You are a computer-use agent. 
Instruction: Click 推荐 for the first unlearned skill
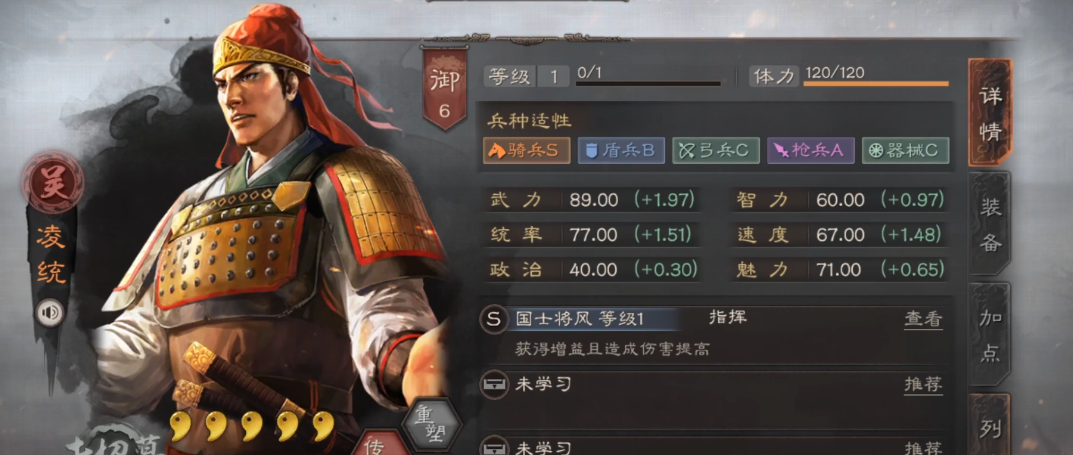coord(923,385)
